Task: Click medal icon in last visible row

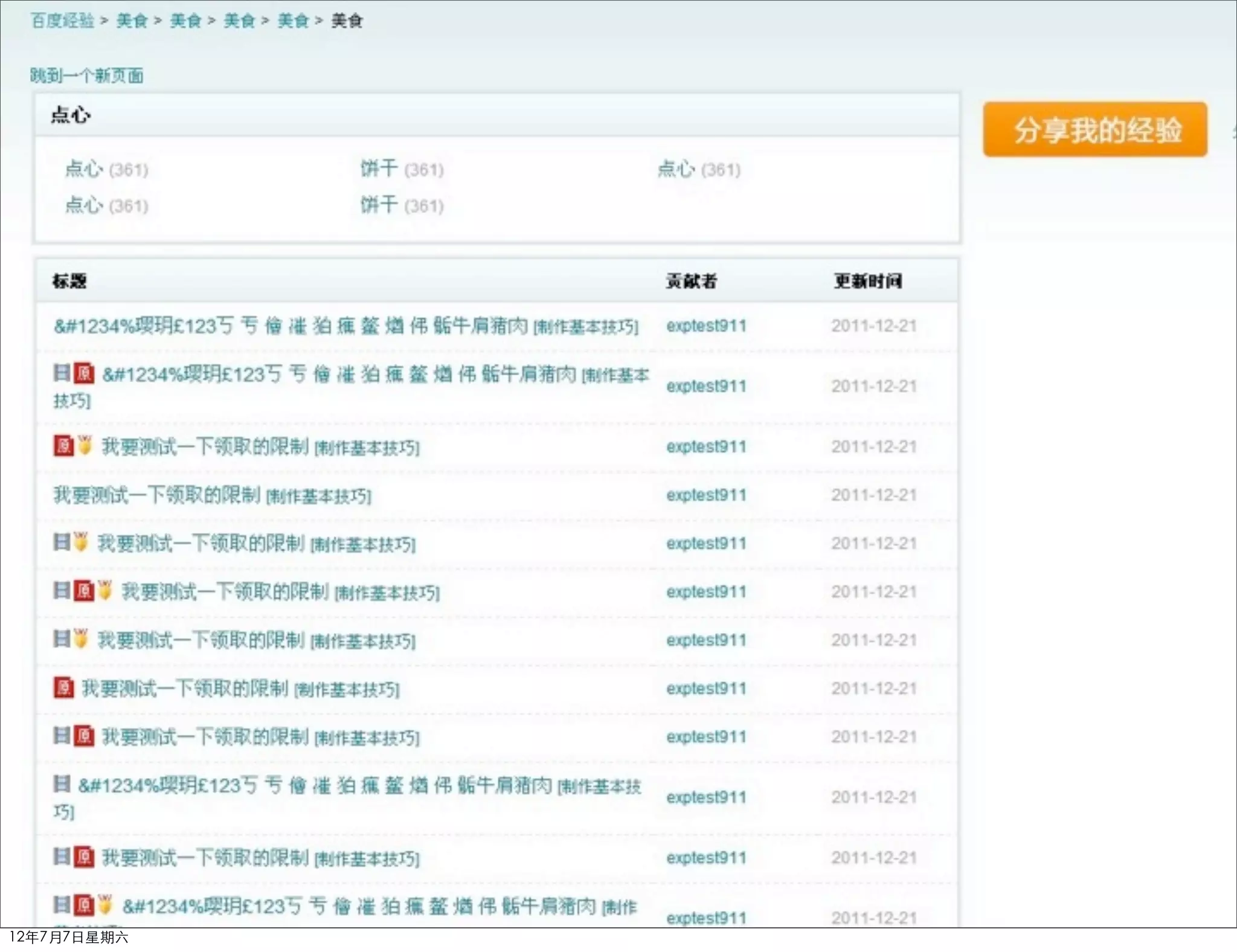Action: tap(105, 904)
